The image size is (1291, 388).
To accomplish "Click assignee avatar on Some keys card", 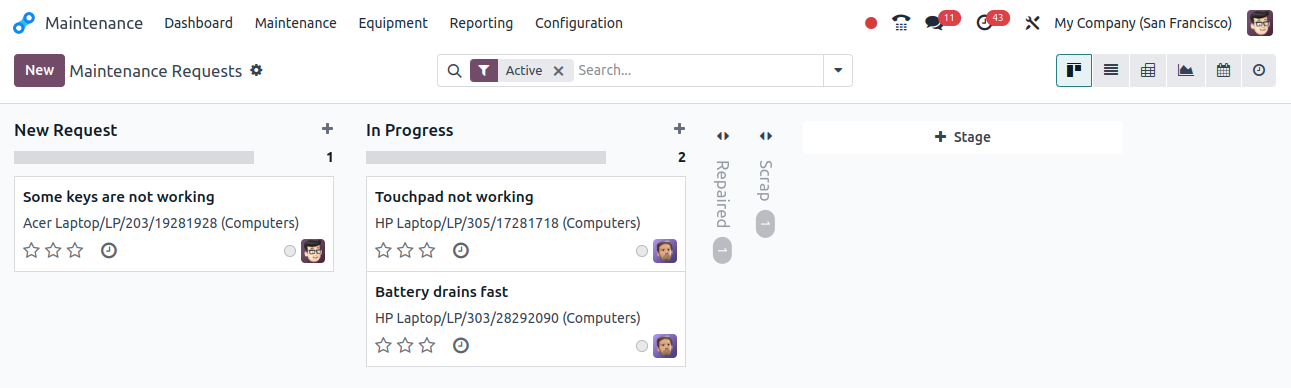I will pyautogui.click(x=313, y=251).
